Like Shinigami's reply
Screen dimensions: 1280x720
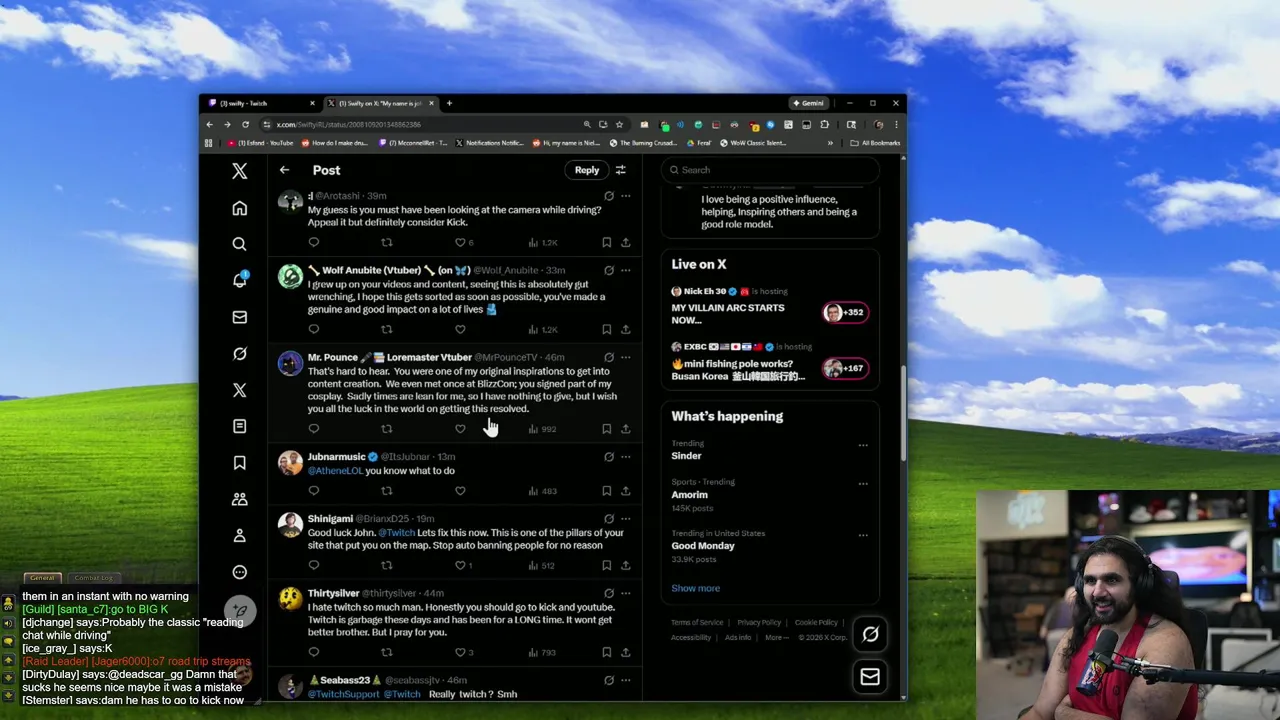click(460, 565)
